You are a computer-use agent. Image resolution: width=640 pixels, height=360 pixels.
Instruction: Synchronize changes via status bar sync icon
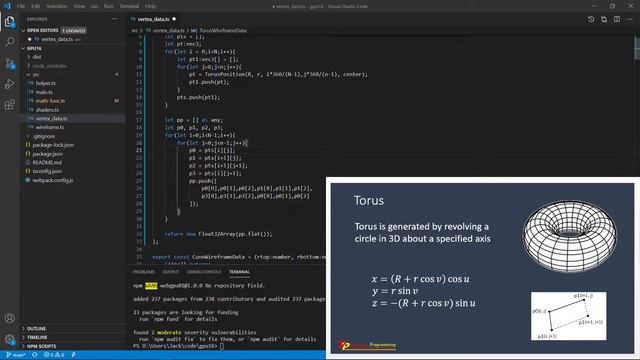(x=35, y=355)
